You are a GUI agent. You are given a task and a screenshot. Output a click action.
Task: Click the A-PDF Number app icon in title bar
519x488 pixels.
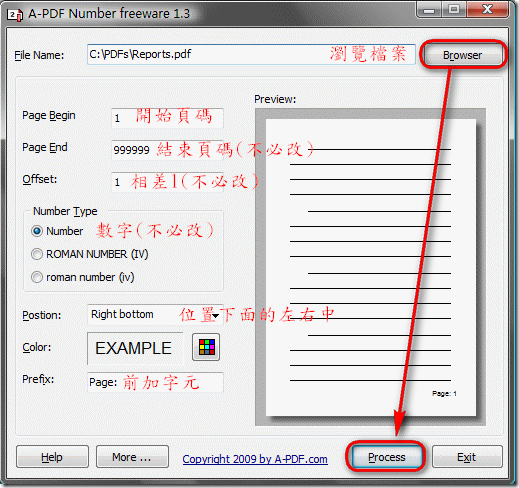click(15, 15)
